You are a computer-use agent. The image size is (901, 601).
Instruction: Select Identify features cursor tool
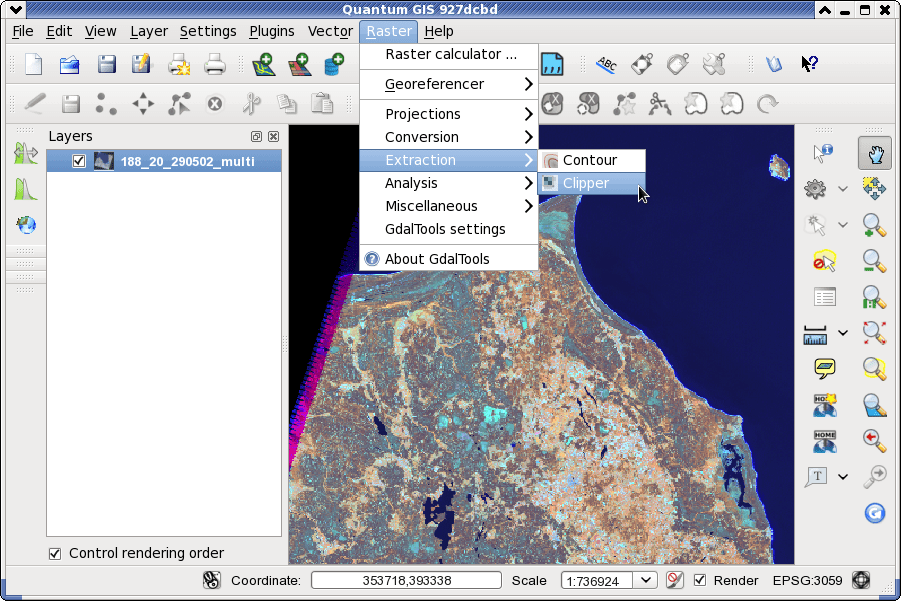point(823,152)
